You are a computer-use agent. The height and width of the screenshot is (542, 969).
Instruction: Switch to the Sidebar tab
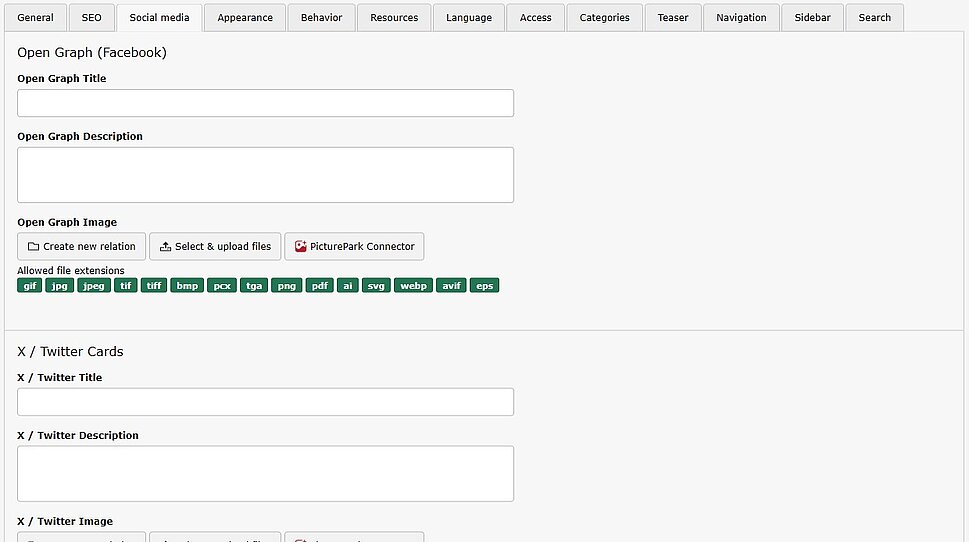812,18
